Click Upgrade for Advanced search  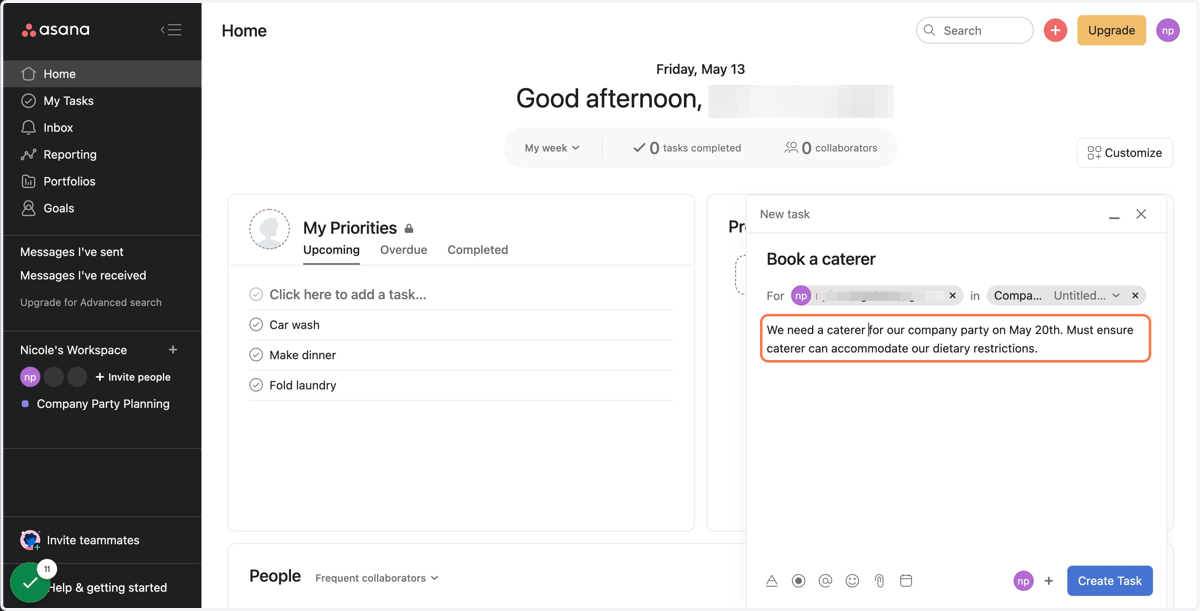point(91,302)
